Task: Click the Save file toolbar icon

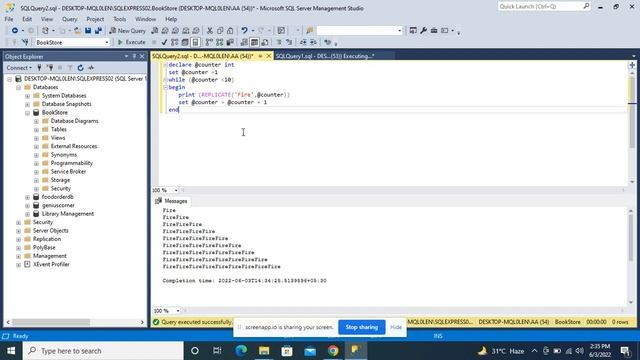Action: [88, 31]
